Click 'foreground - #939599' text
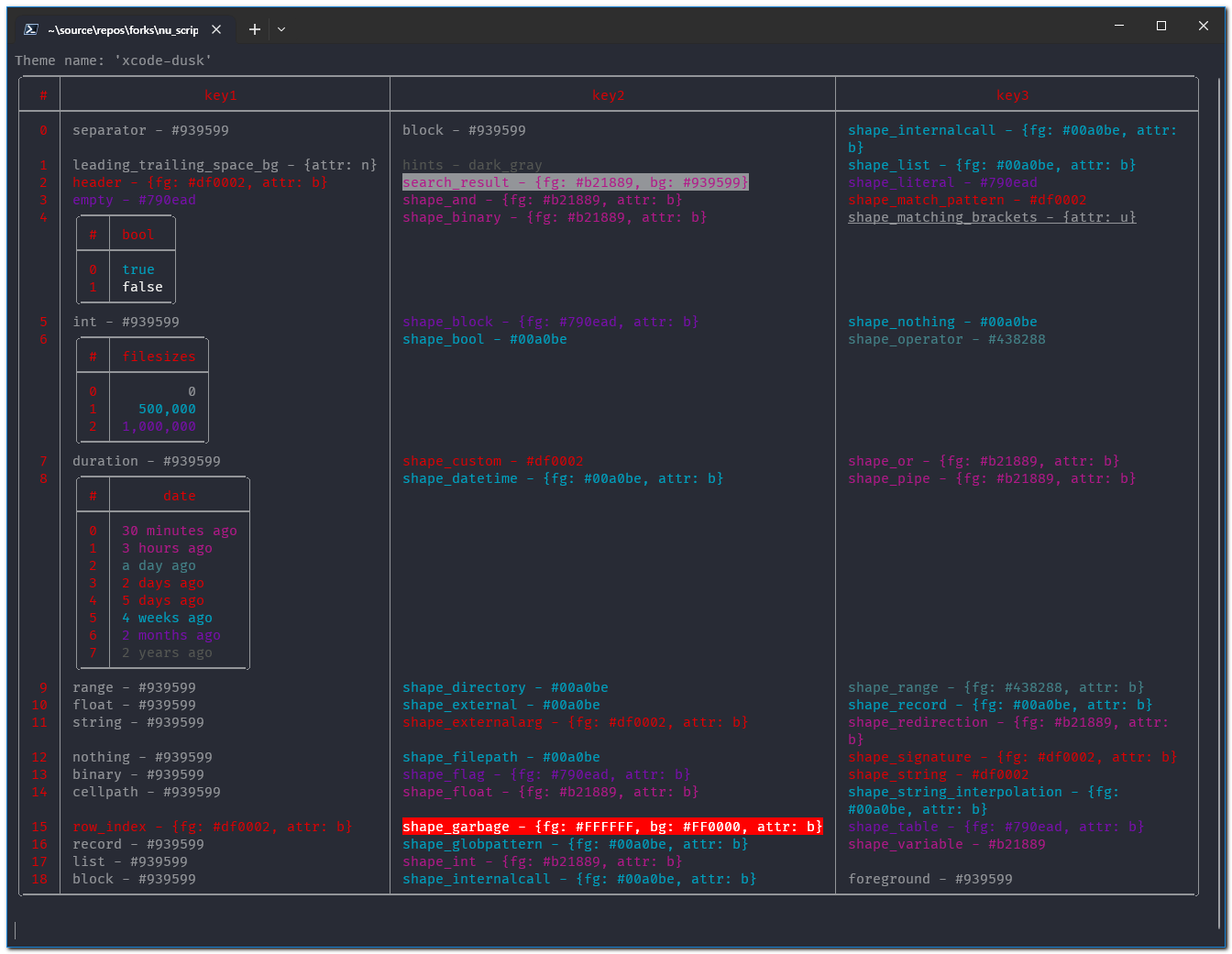 [x=930, y=879]
